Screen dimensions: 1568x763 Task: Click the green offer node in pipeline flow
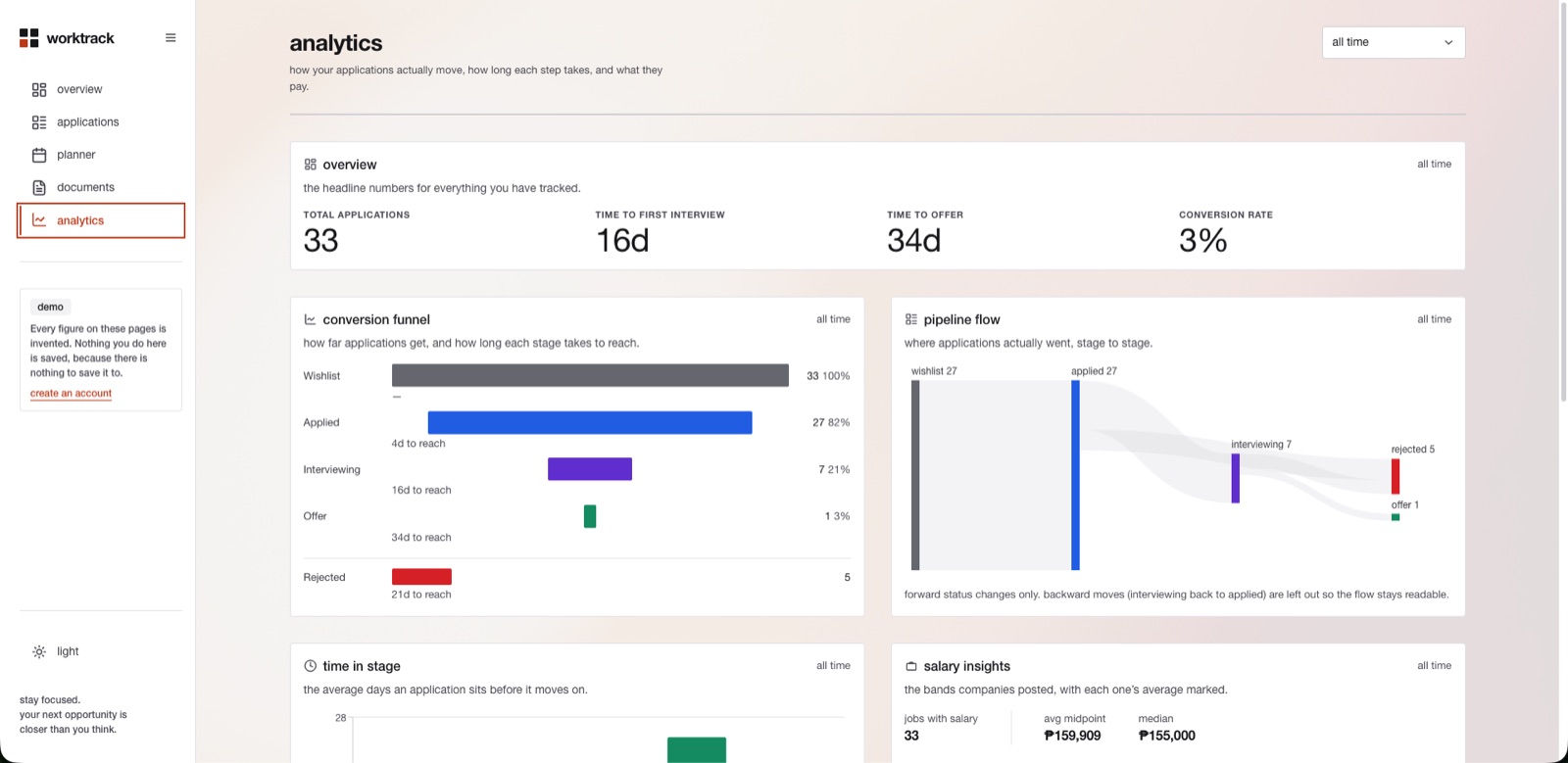point(1396,517)
